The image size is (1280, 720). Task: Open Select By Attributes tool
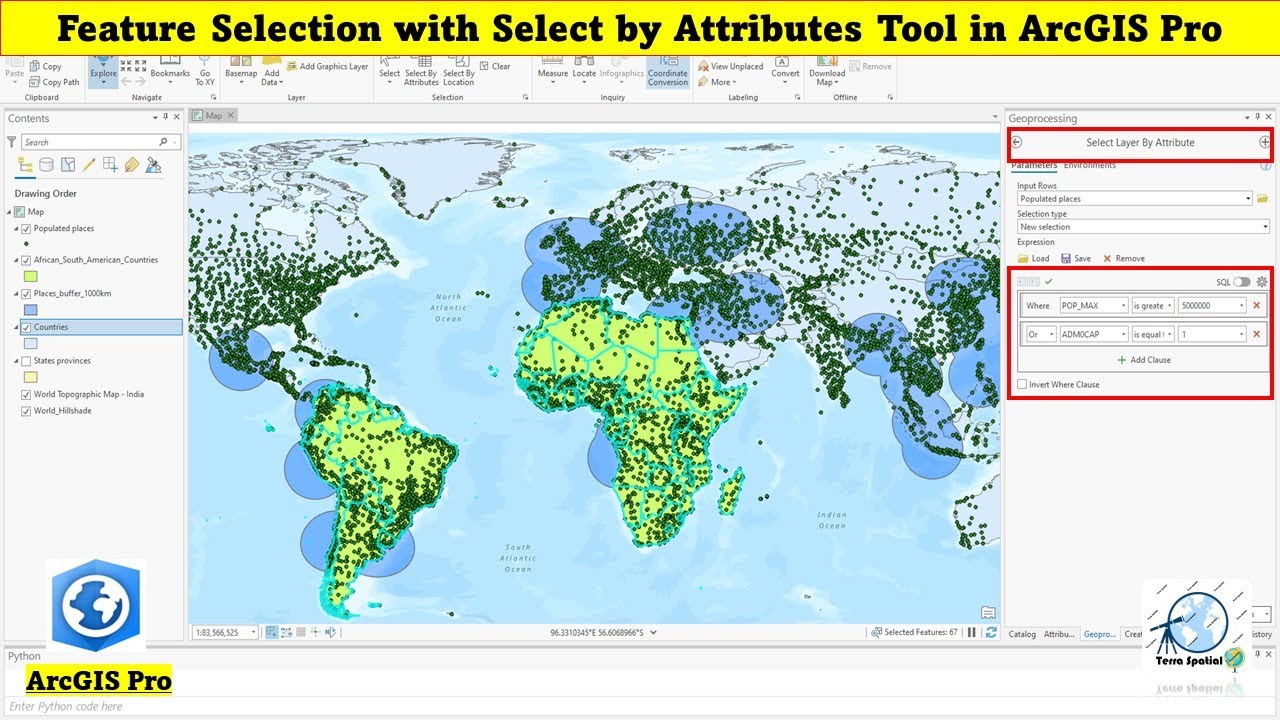tap(421, 70)
